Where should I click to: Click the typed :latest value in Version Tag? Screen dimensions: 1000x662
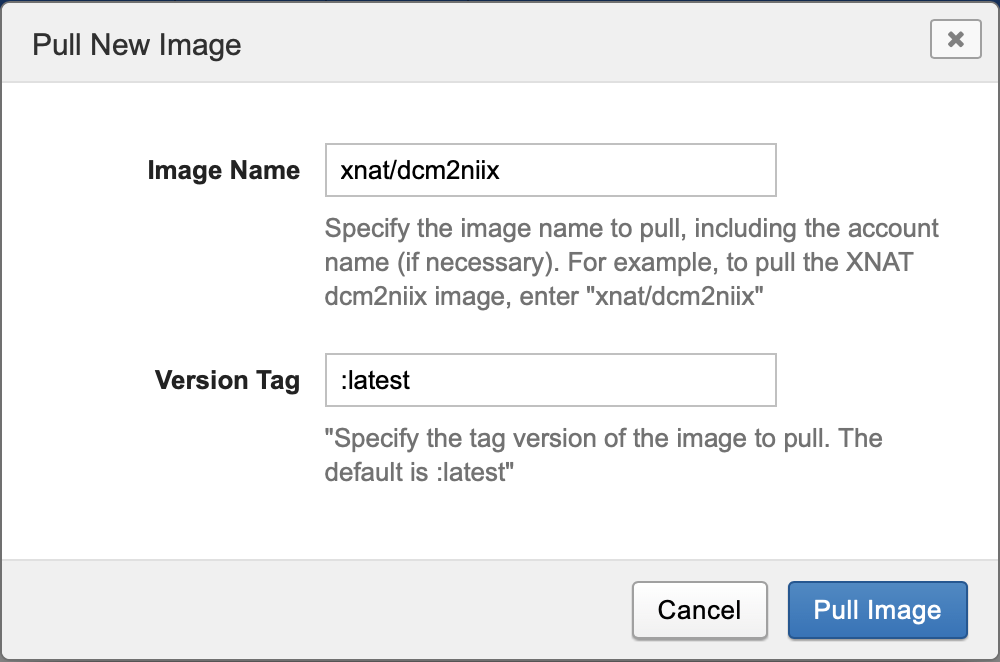pos(376,380)
